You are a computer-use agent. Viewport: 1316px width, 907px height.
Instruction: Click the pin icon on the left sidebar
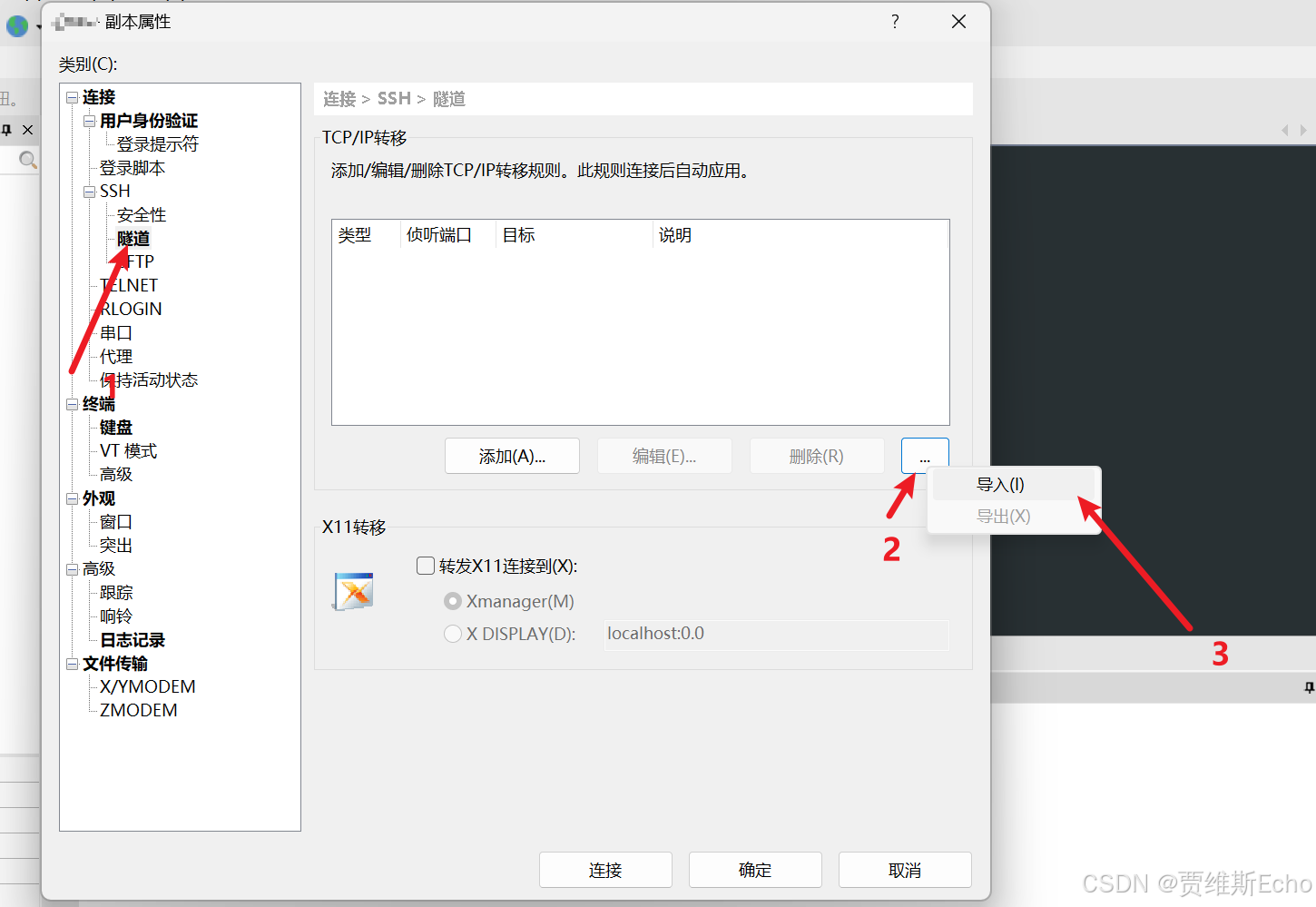point(6,130)
